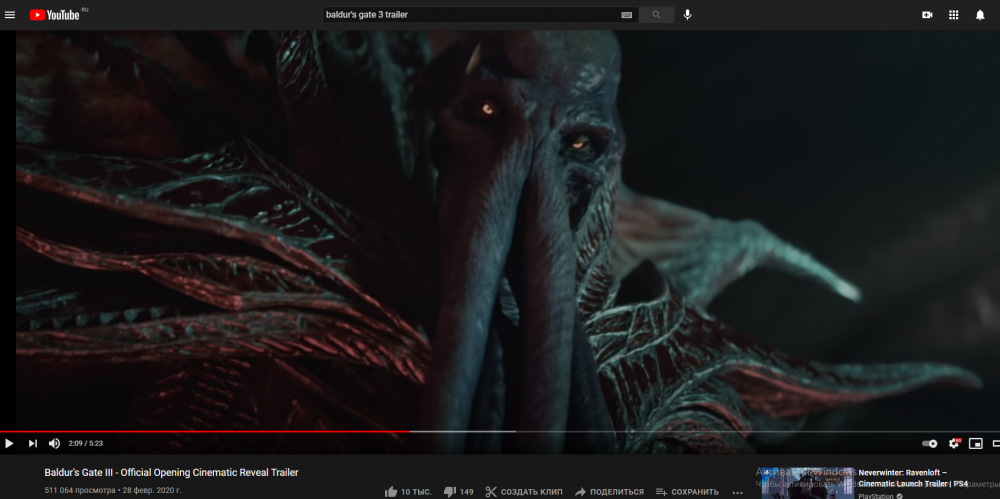Dislike the video with thumbs down

[x=450, y=492]
